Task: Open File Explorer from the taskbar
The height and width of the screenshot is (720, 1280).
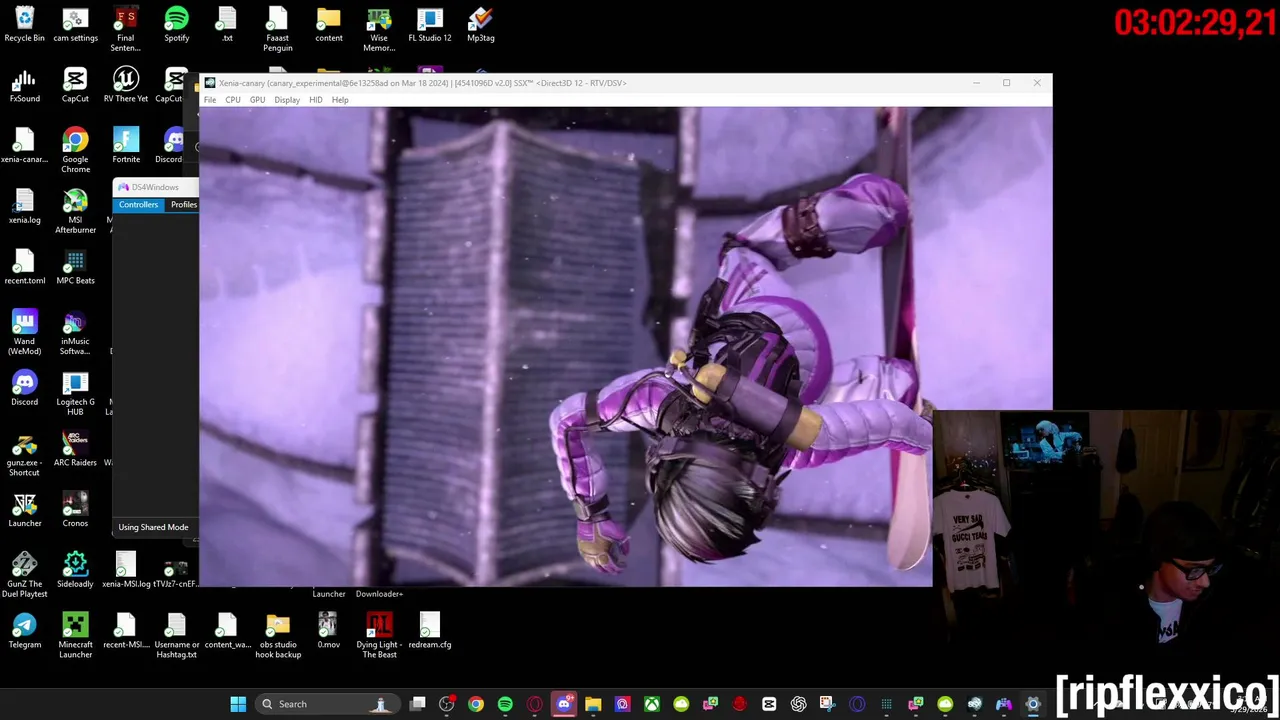Action: coord(593,704)
